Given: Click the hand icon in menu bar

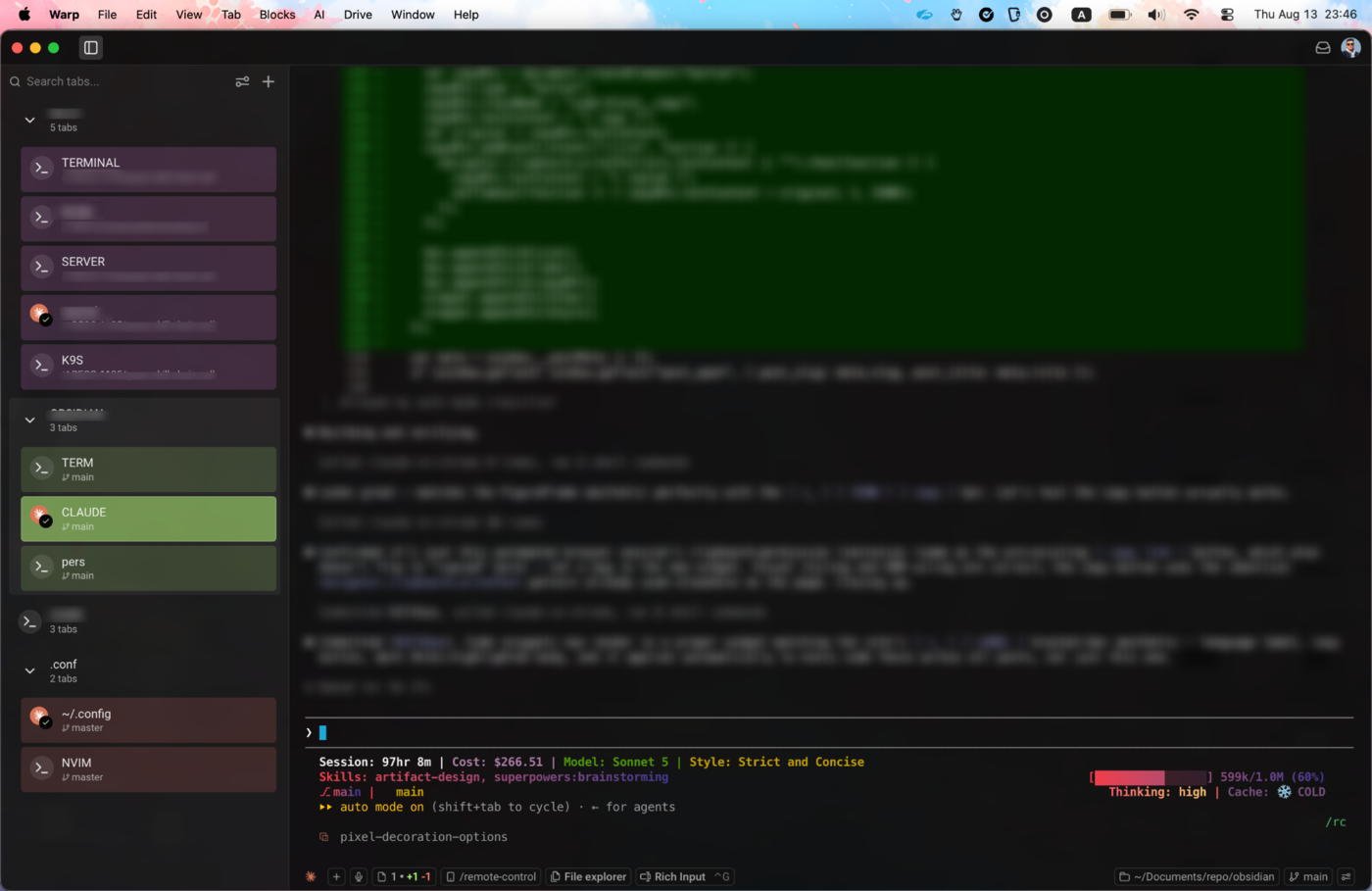Looking at the screenshot, I should click(955, 15).
